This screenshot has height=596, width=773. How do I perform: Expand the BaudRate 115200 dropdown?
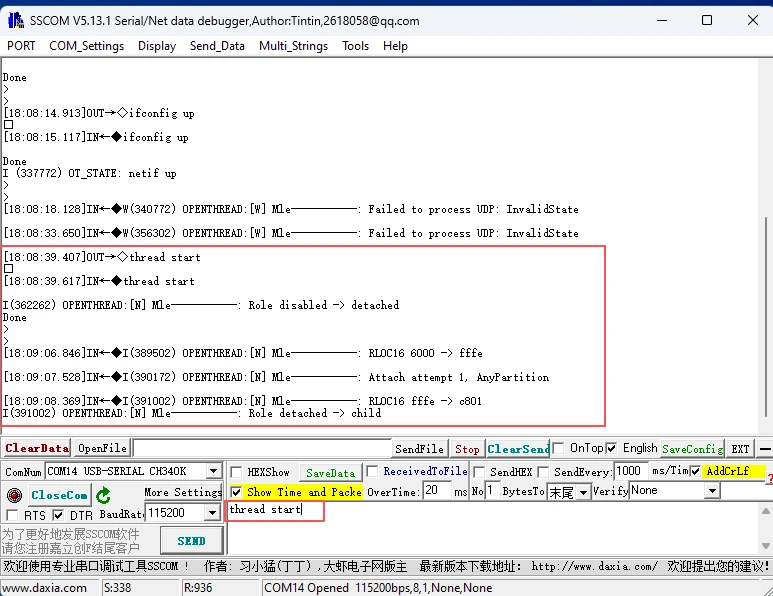212,513
